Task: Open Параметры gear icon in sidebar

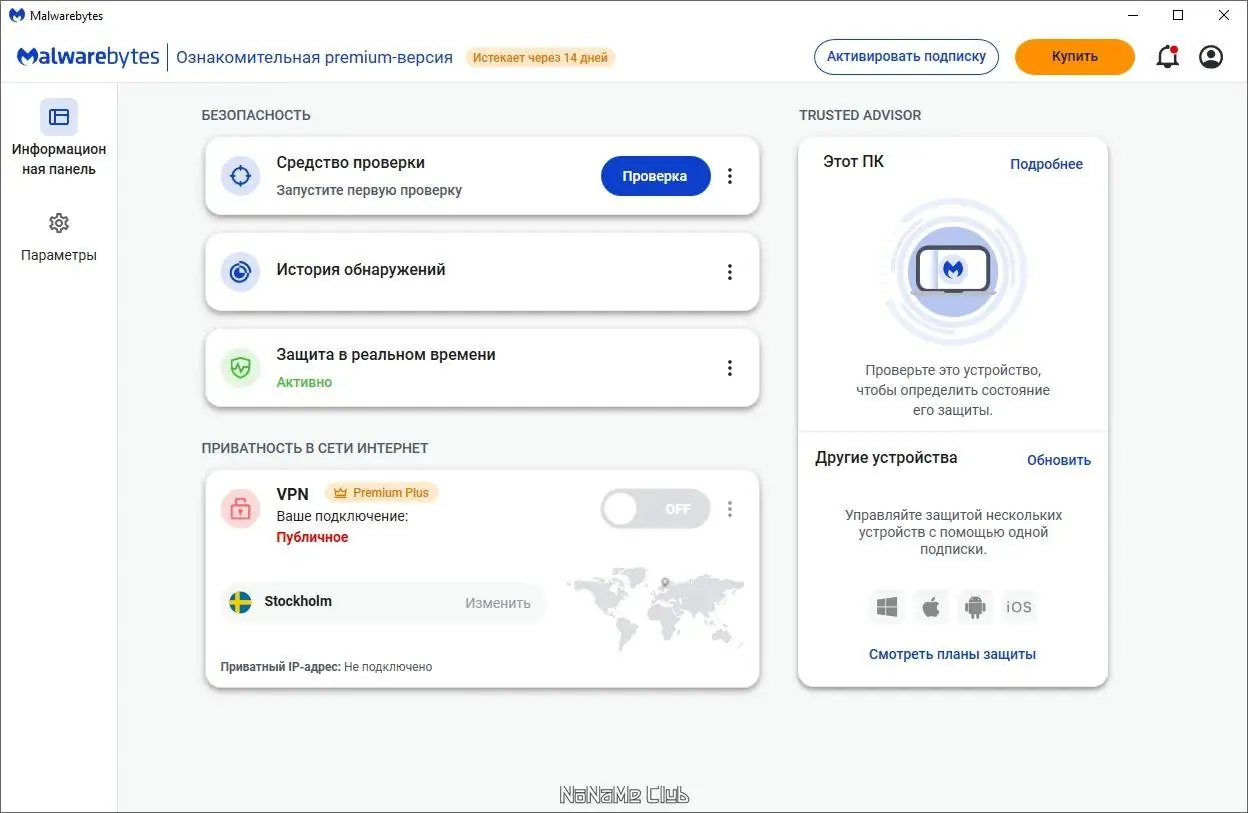Action: tap(59, 223)
